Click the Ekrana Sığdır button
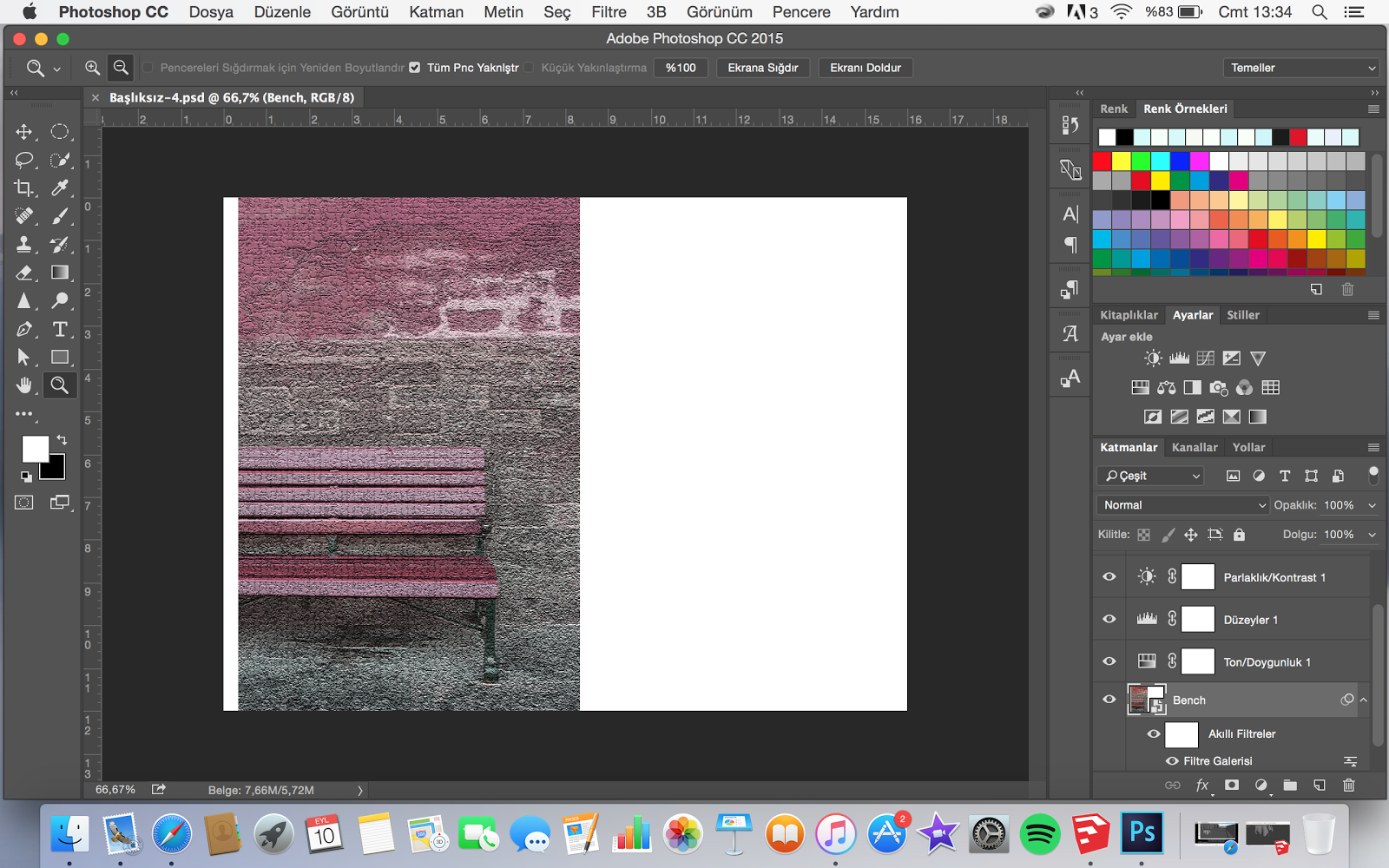 [x=762, y=68]
